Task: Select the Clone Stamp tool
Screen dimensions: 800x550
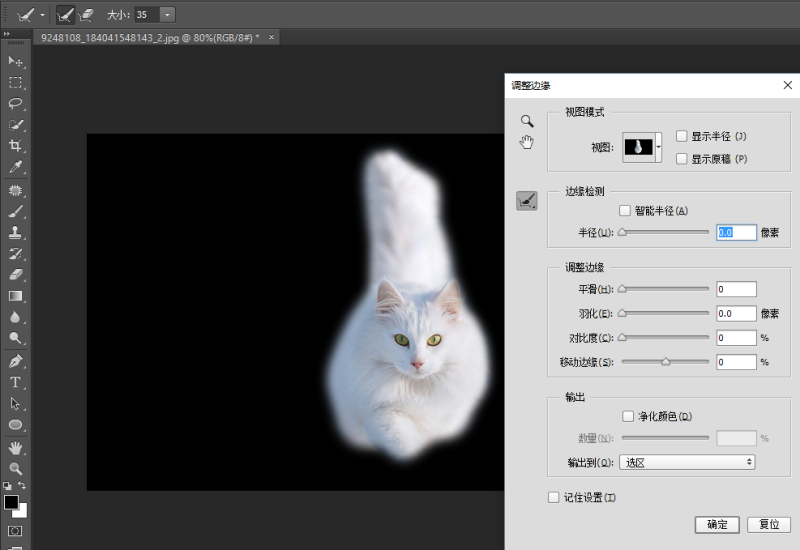Action: [15, 233]
